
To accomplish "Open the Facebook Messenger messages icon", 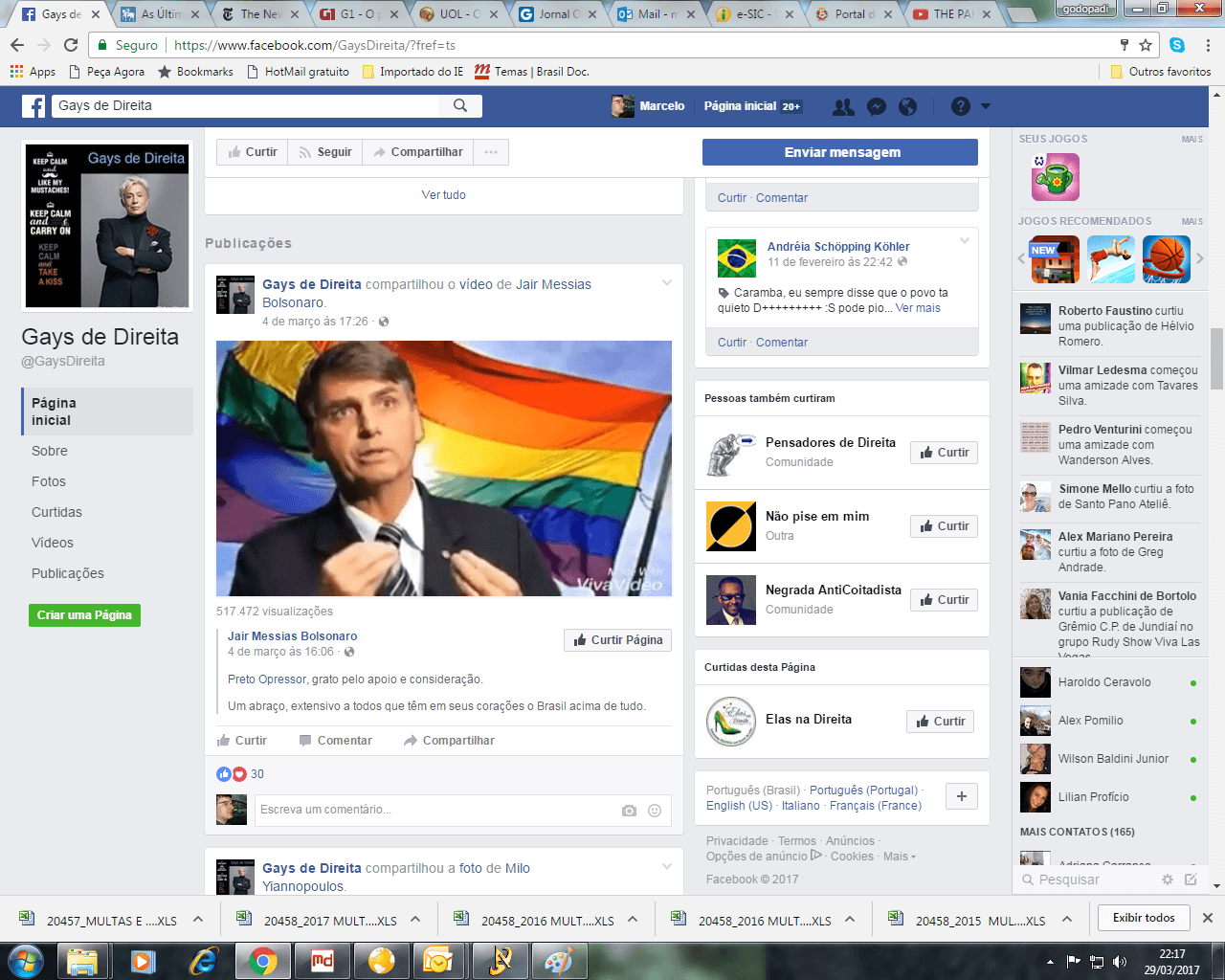I will pos(876,106).
